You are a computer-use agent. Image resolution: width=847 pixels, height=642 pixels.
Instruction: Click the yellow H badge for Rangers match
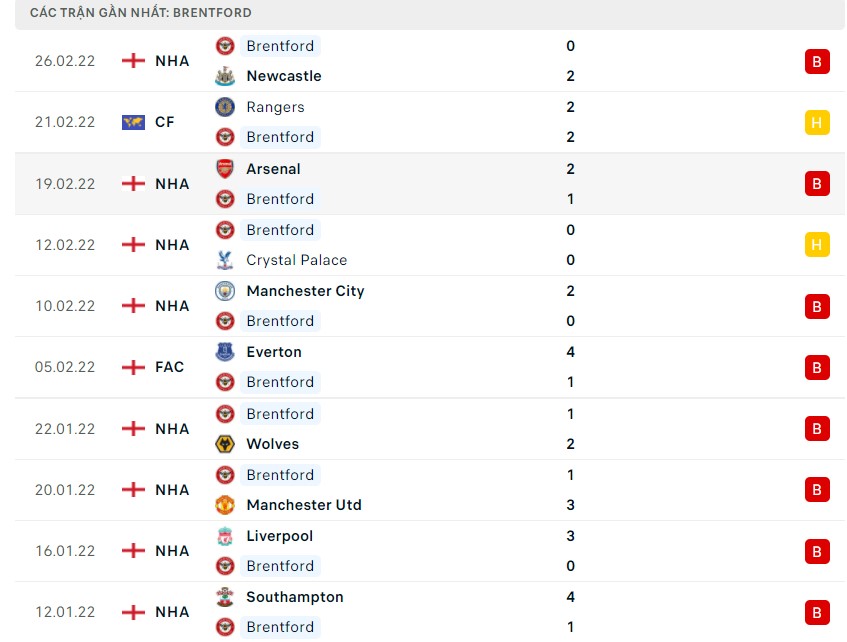click(817, 122)
